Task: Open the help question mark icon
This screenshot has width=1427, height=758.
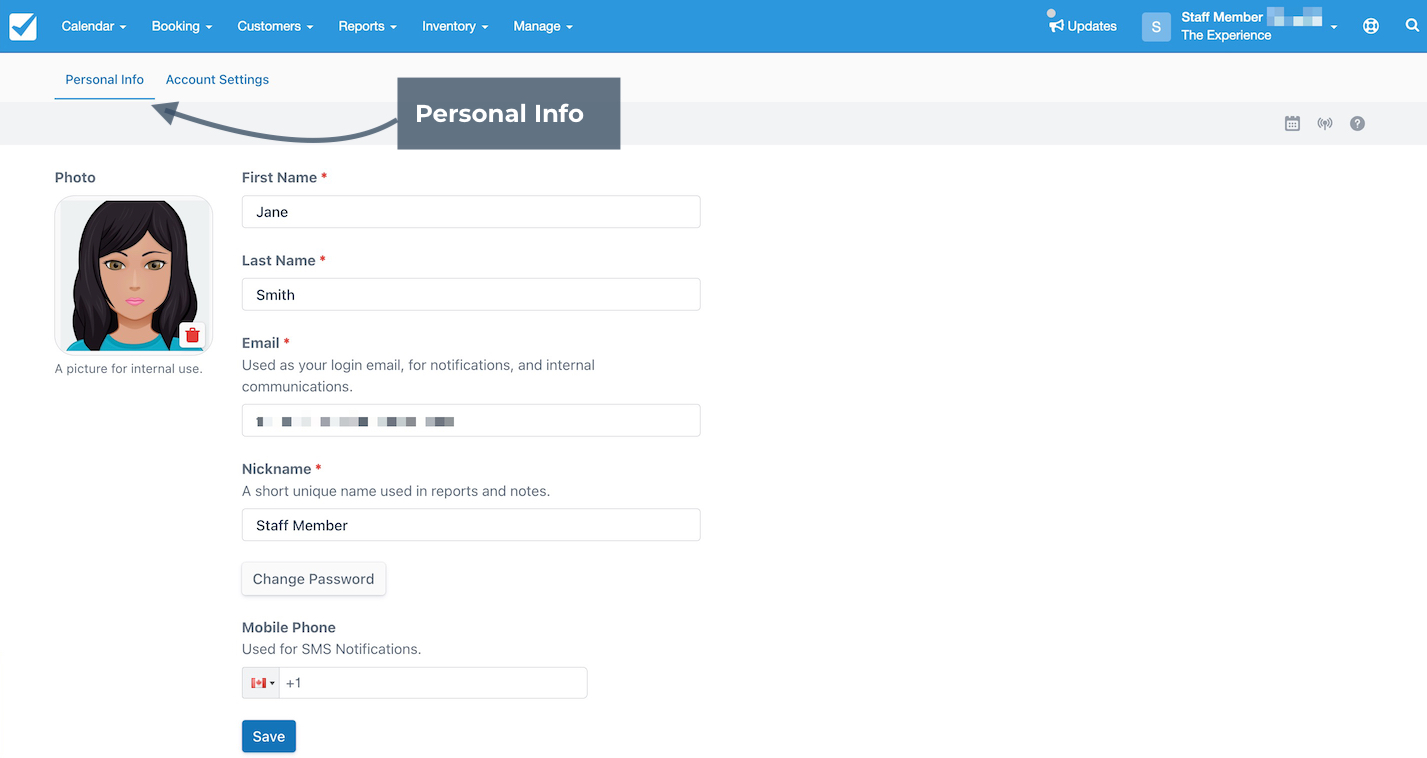Action: pos(1357,123)
